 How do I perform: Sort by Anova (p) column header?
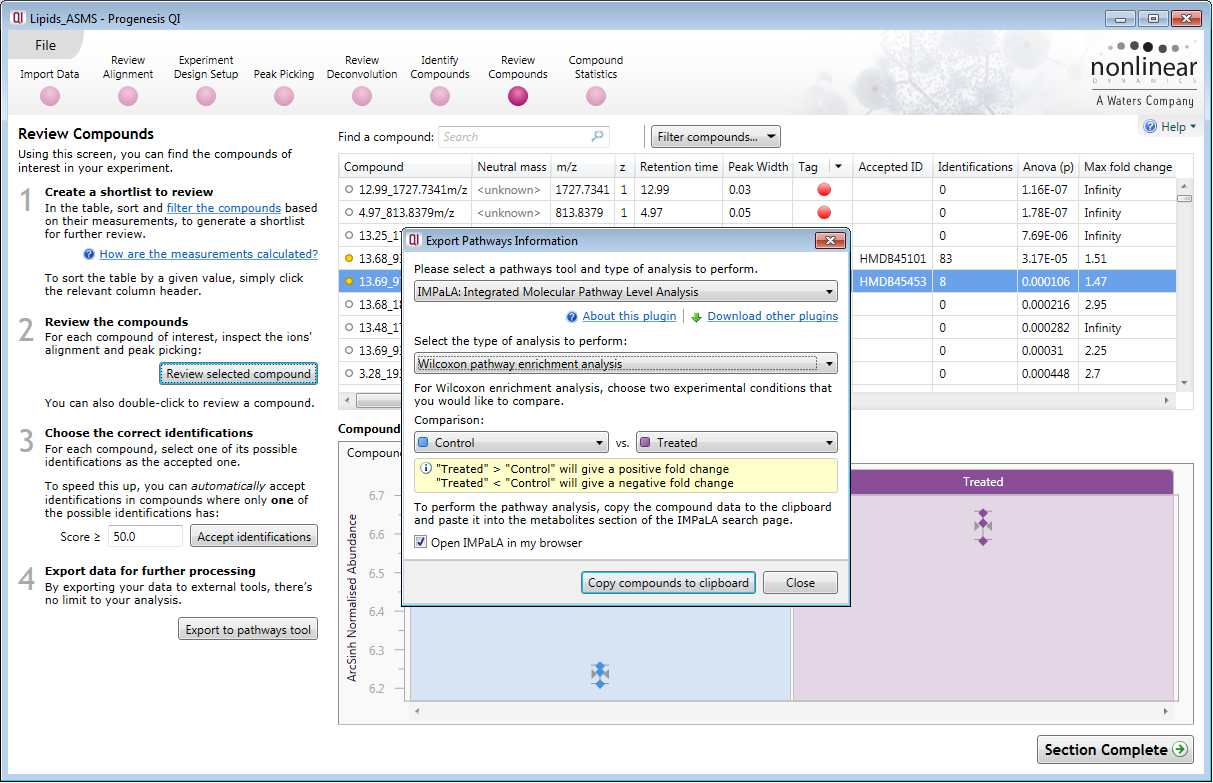(1048, 167)
